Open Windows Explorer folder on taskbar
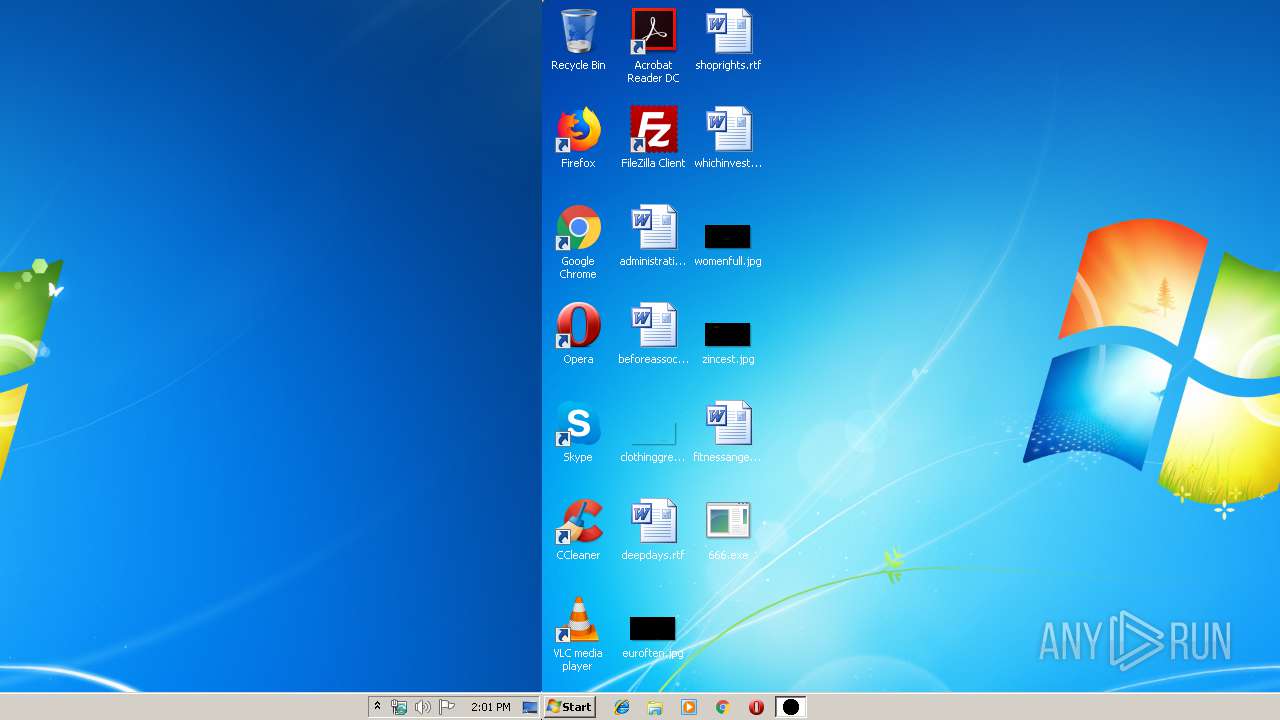The image size is (1280, 720). click(x=655, y=707)
